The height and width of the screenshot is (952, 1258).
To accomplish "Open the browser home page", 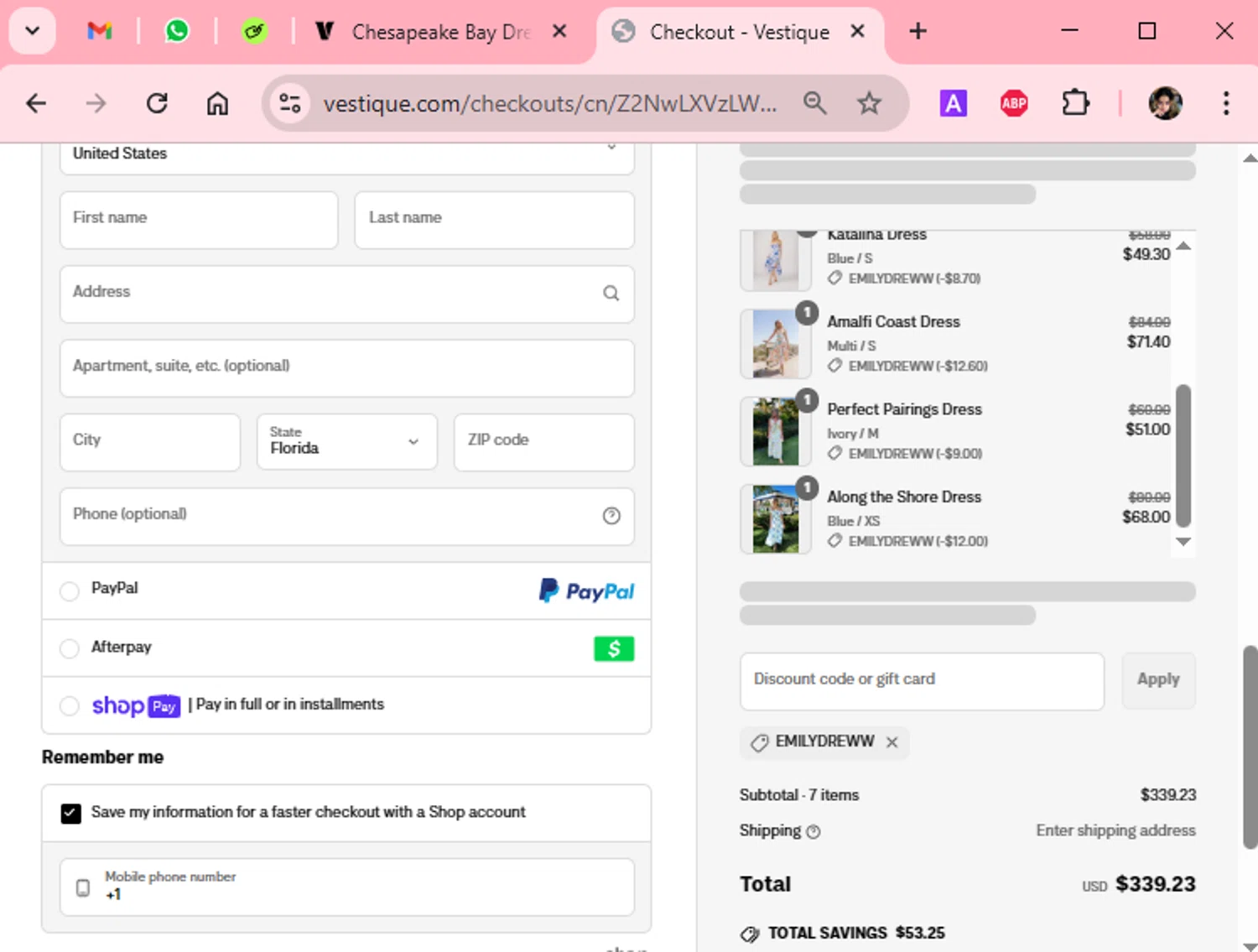I will pos(217,104).
